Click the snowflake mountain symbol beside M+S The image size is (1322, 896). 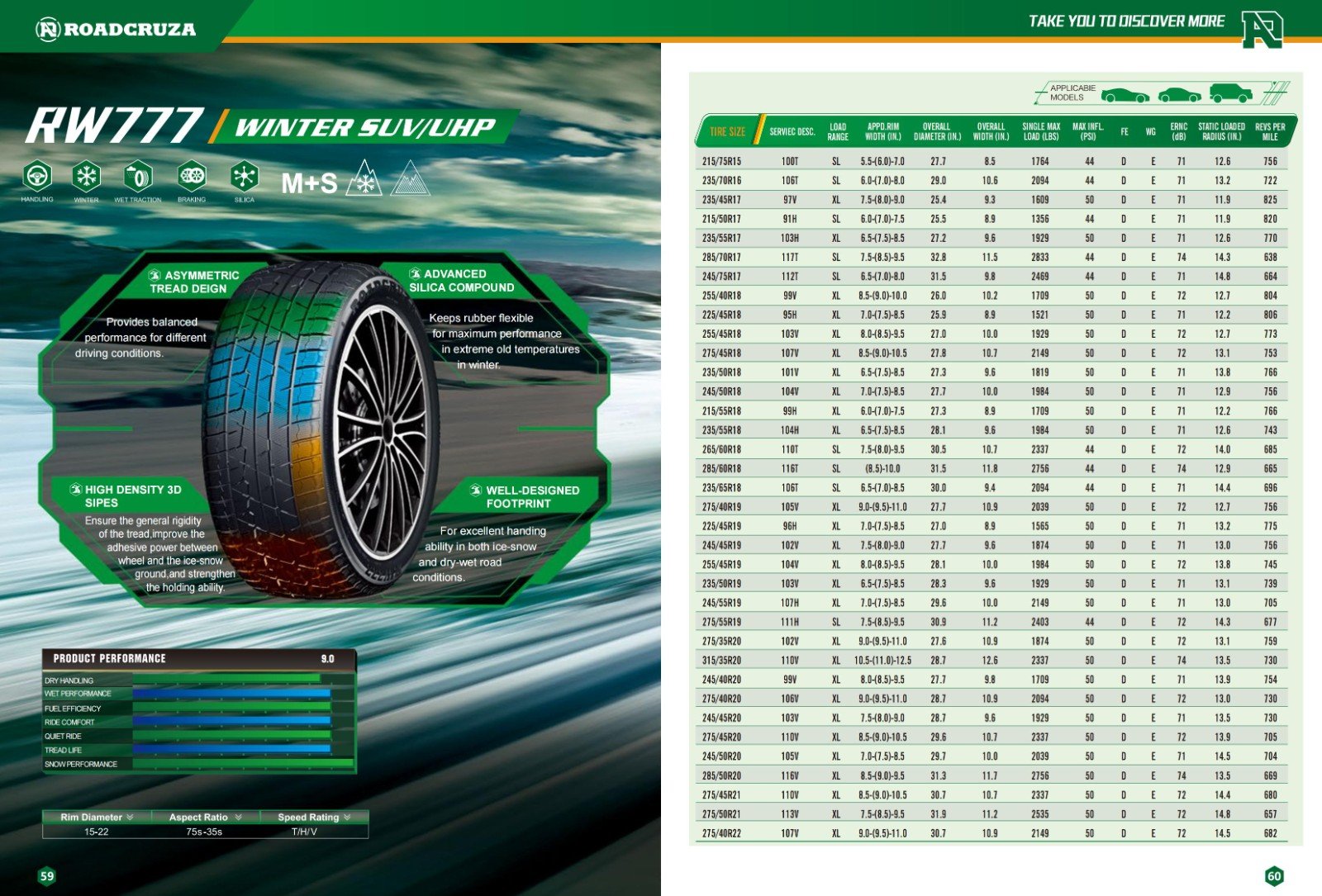click(x=364, y=179)
